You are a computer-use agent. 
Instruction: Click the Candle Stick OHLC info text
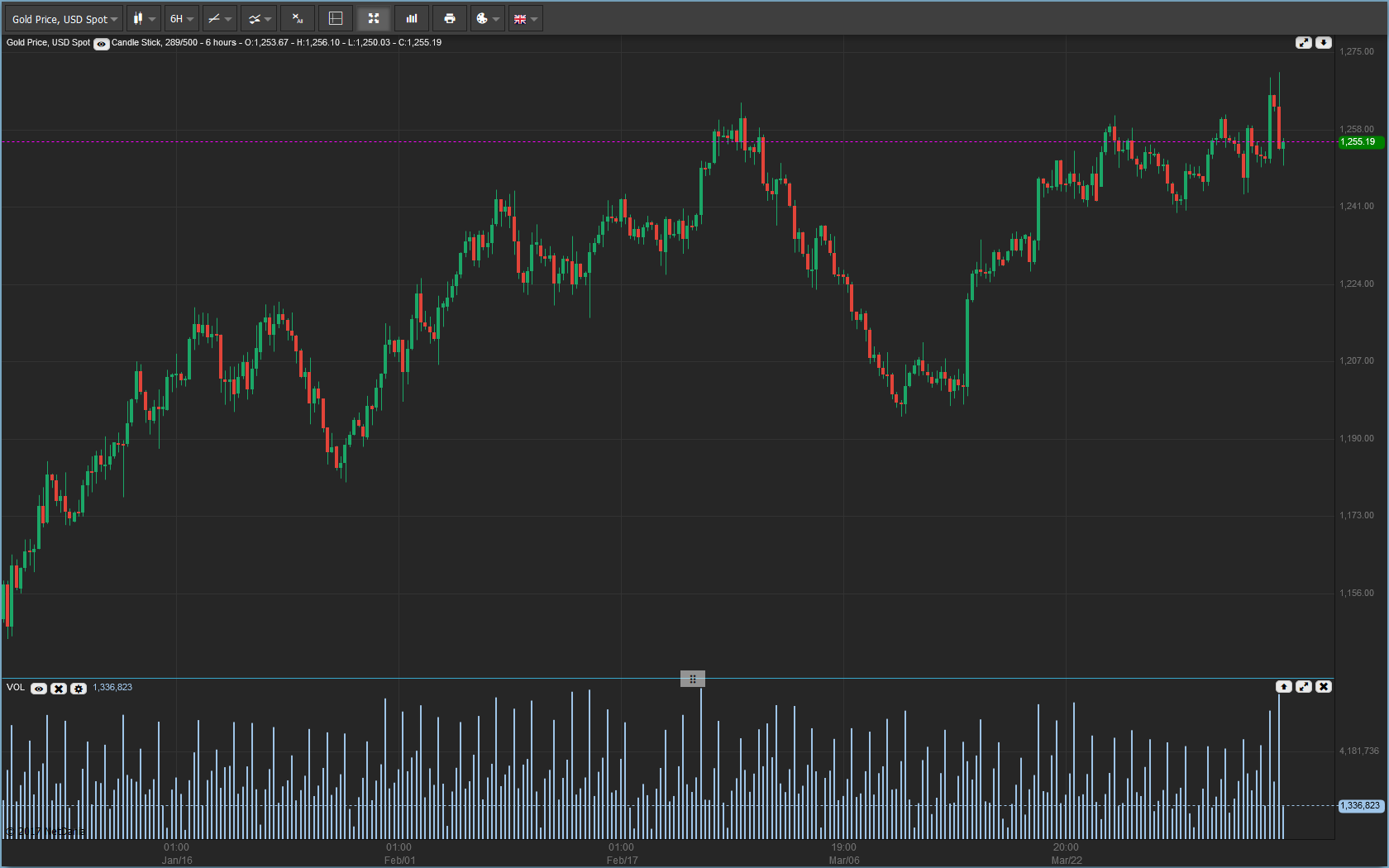pyautogui.click(x=276, y=42)
